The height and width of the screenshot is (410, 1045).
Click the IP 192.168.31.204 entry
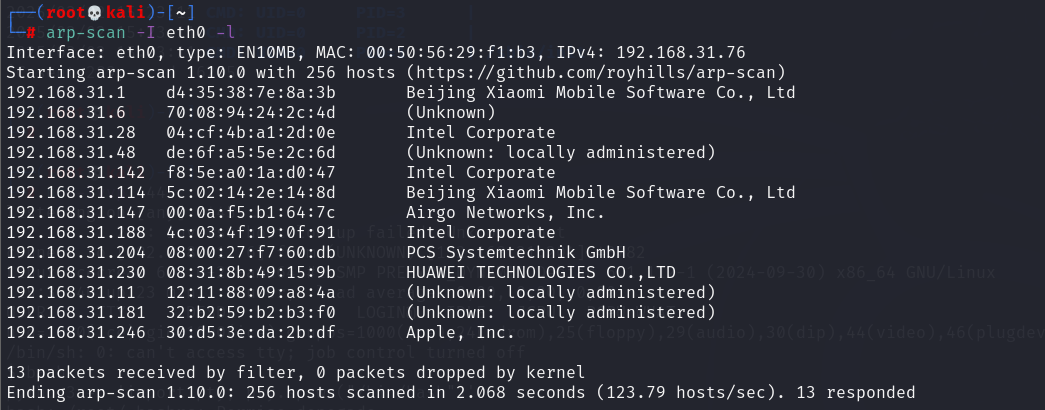pos(75,253)
